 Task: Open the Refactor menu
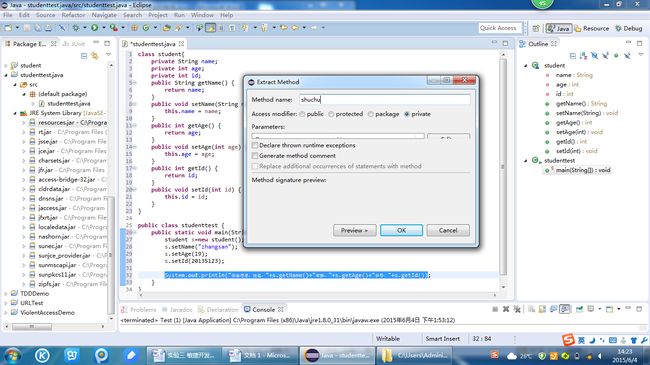point(73,15)
